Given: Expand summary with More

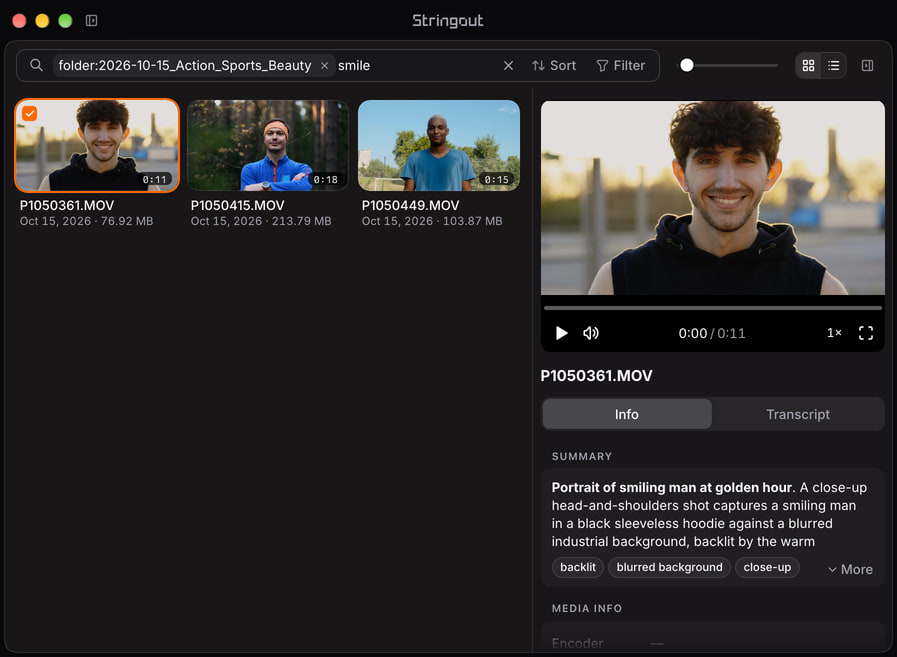Looking at the screenshot, I should (x=851, y=569).
